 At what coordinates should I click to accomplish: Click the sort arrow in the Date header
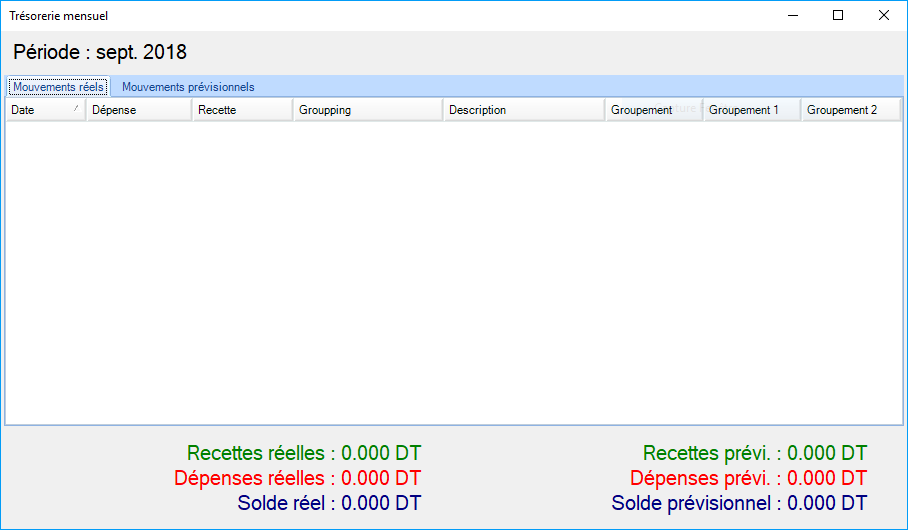pos(76,107)
